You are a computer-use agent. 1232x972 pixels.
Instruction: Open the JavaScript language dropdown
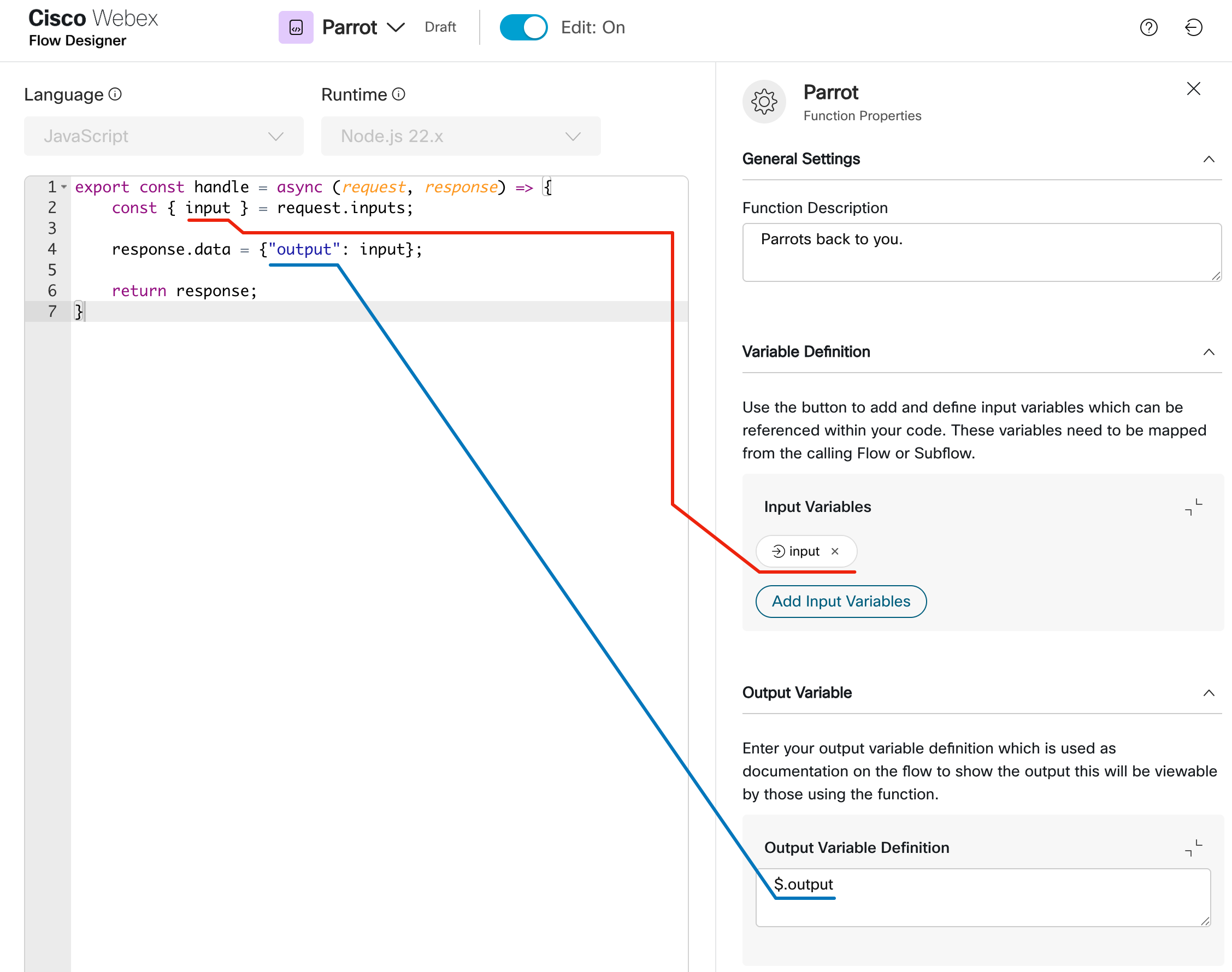[x=164, y=136]
